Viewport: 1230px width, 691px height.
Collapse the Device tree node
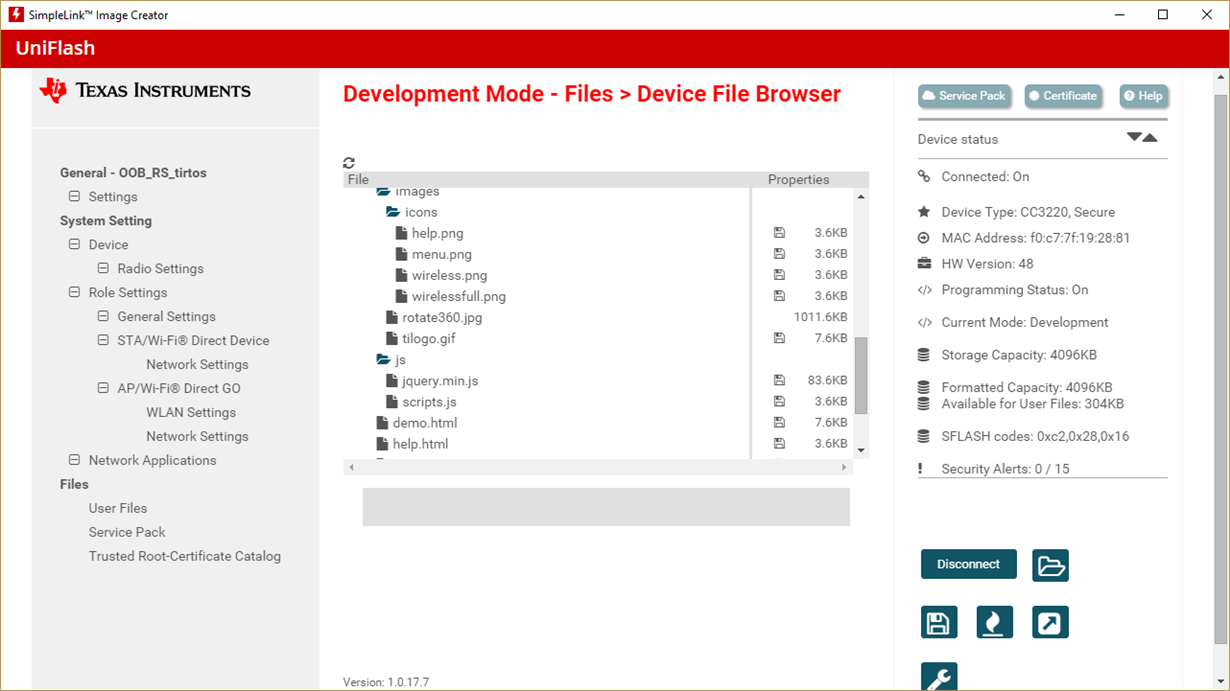(74, 244)
